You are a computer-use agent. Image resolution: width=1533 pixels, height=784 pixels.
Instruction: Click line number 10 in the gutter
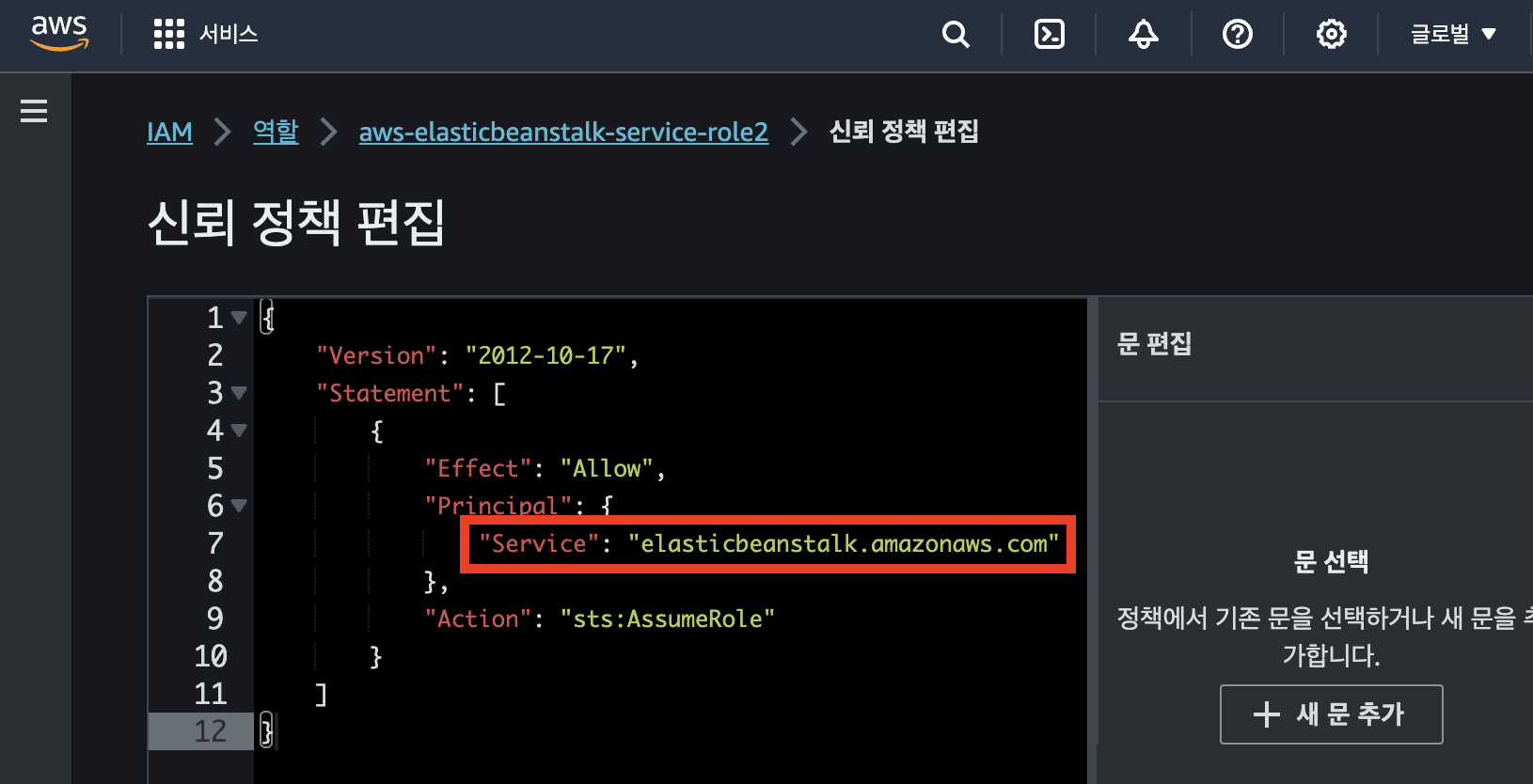coord(211,656)
